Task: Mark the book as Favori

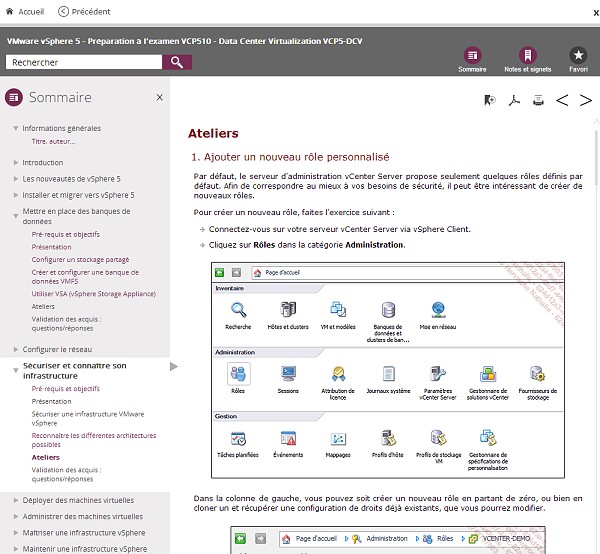Action: pyautogui.click(x=578, y=59)
